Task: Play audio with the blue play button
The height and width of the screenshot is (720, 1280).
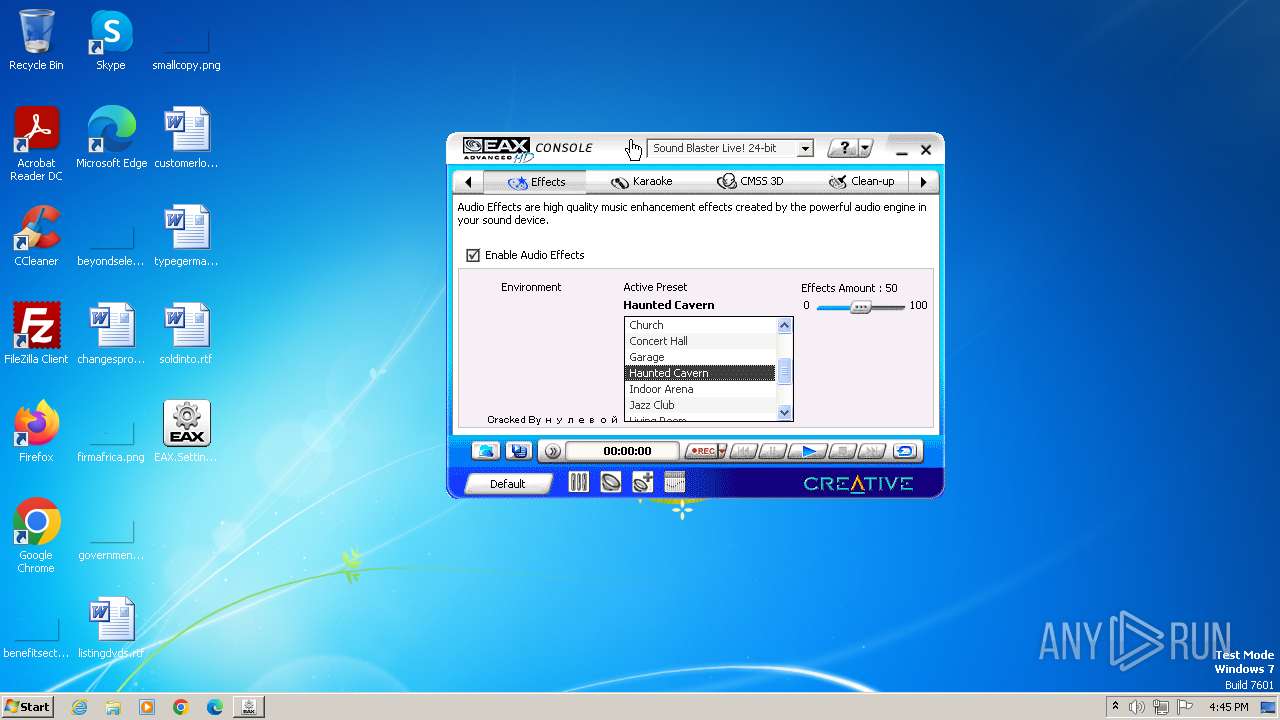Action: [808, 451]
